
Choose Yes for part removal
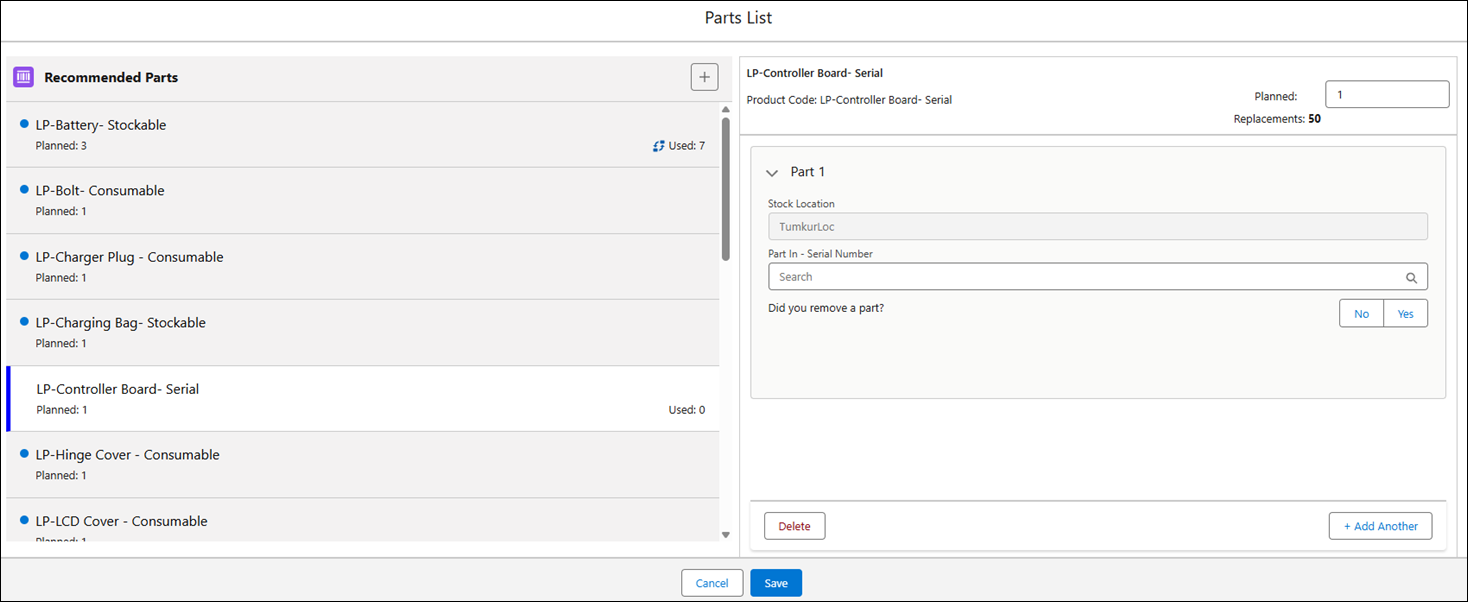point(1405,314)
